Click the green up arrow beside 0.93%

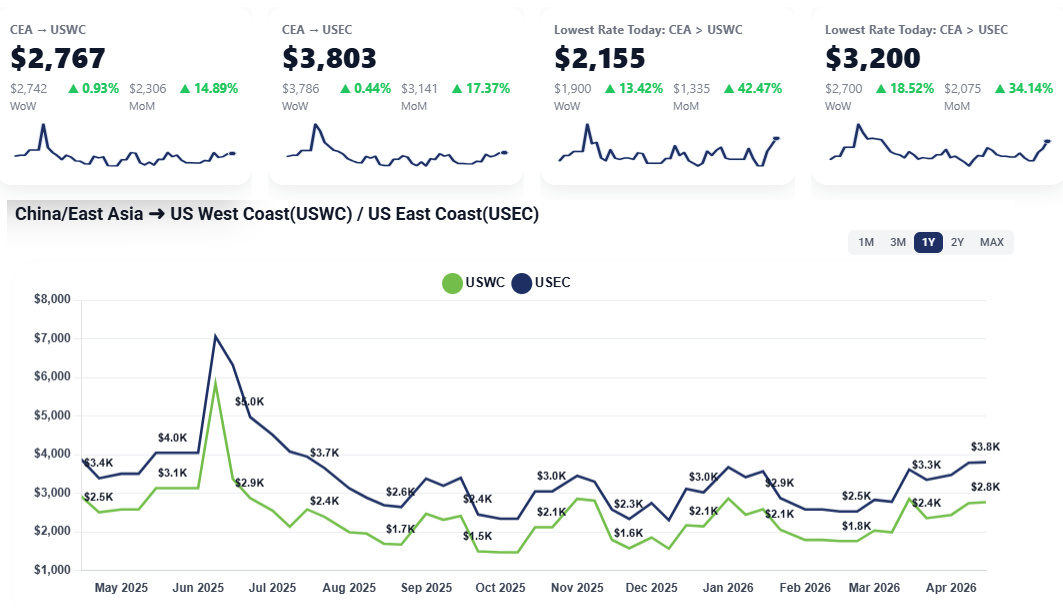coord(73,89)
